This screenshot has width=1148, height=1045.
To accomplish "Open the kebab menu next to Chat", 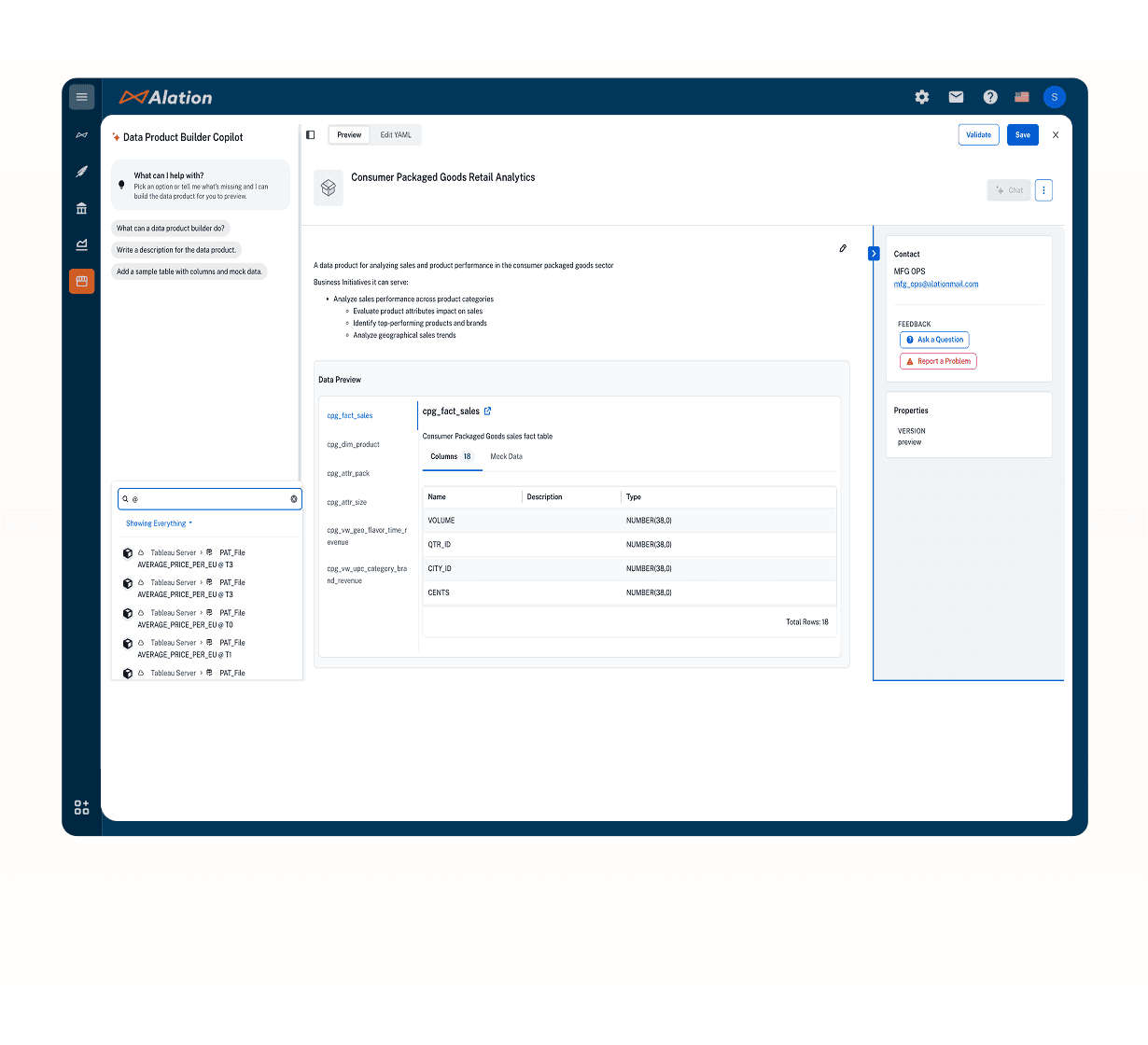I will 1043,189.
